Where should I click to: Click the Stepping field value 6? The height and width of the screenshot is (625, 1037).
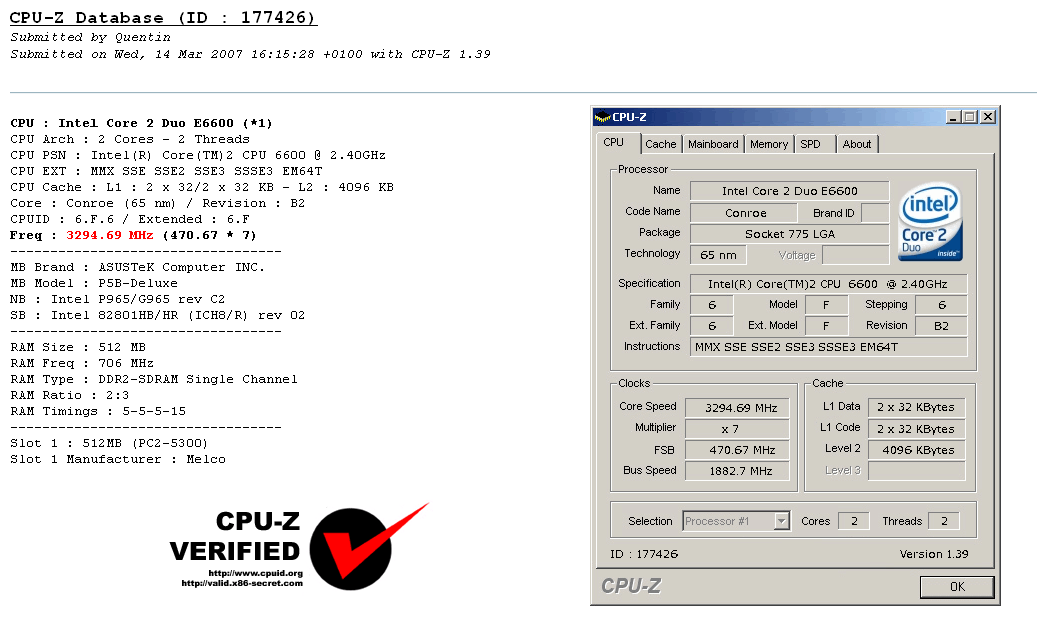[941, 305]
